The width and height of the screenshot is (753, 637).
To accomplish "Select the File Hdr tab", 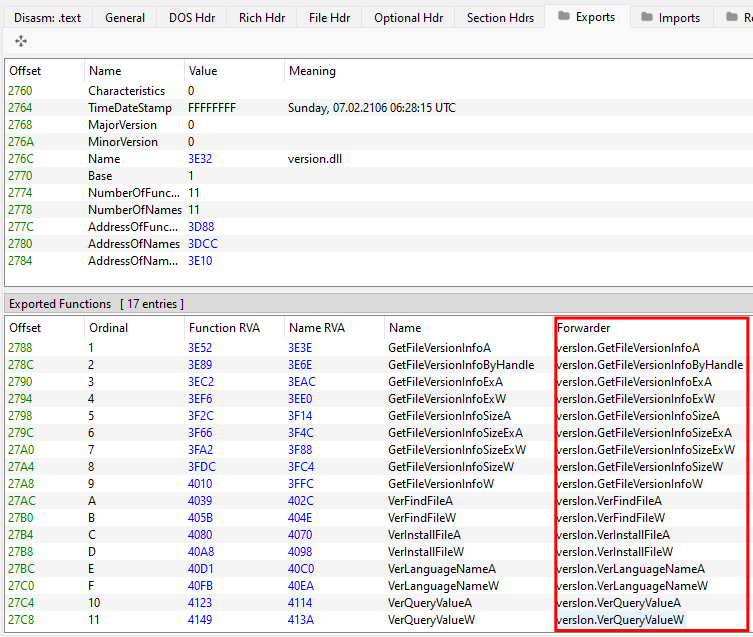I will pos(329,17).
